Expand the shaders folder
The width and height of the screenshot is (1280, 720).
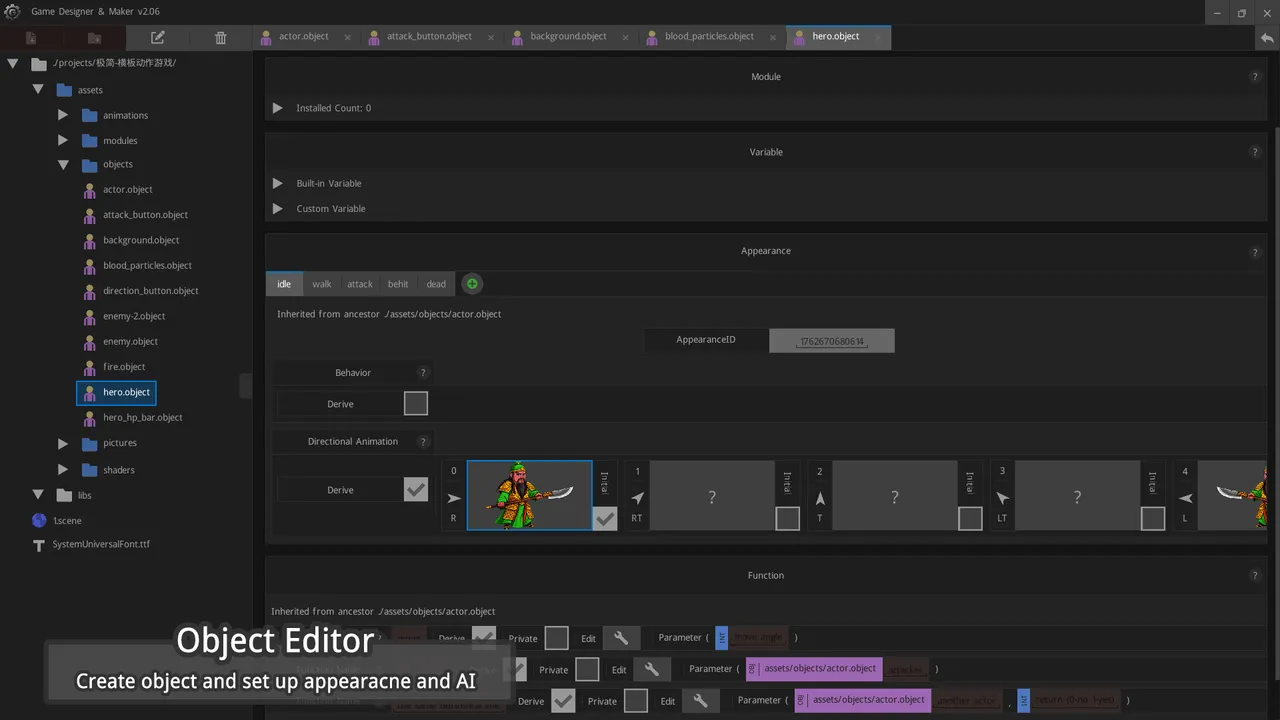(x=63, y=469)
